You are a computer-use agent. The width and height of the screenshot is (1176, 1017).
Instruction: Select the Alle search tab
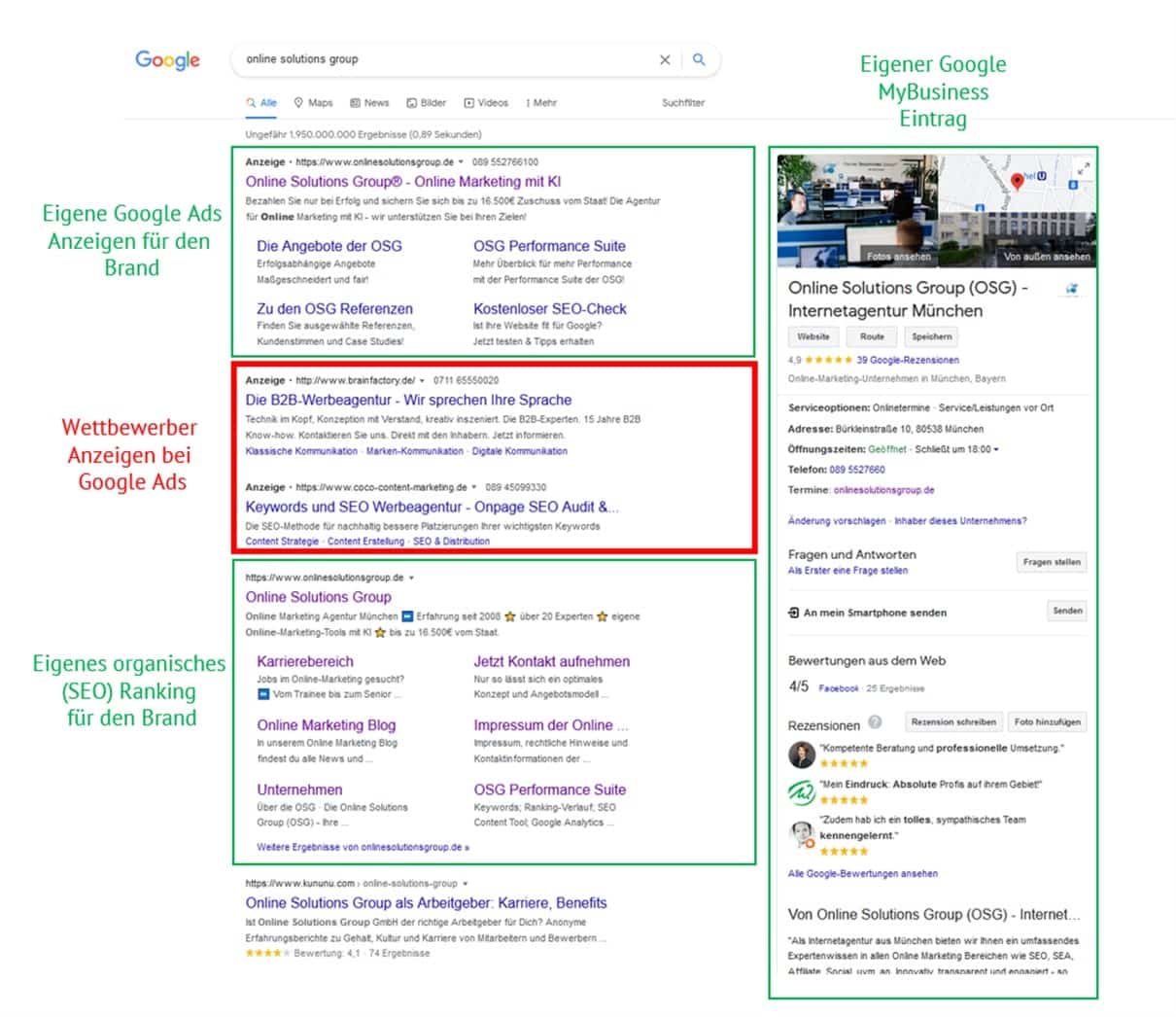261,102
